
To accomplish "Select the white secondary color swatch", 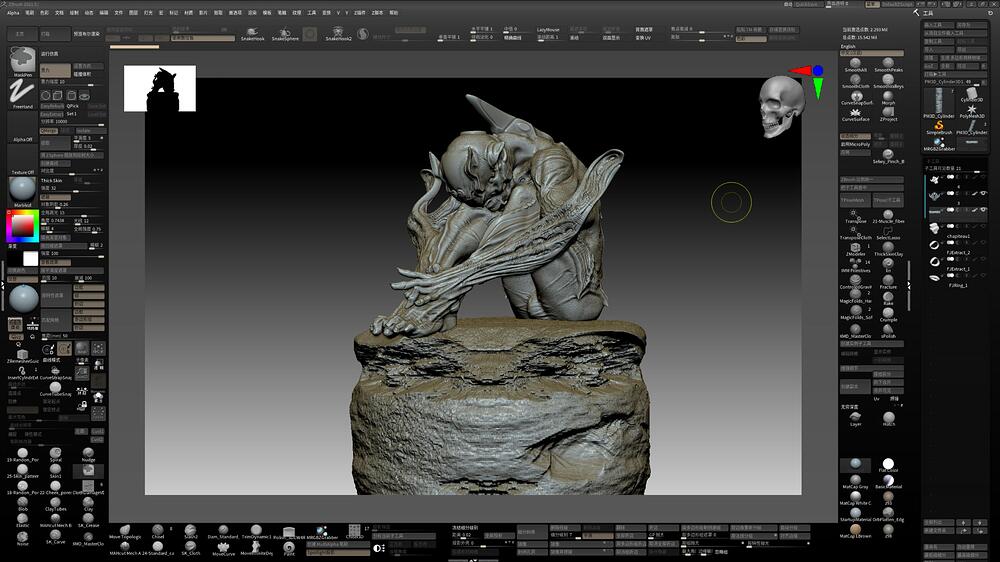I will pyautogui.click(x=30, y=258).
